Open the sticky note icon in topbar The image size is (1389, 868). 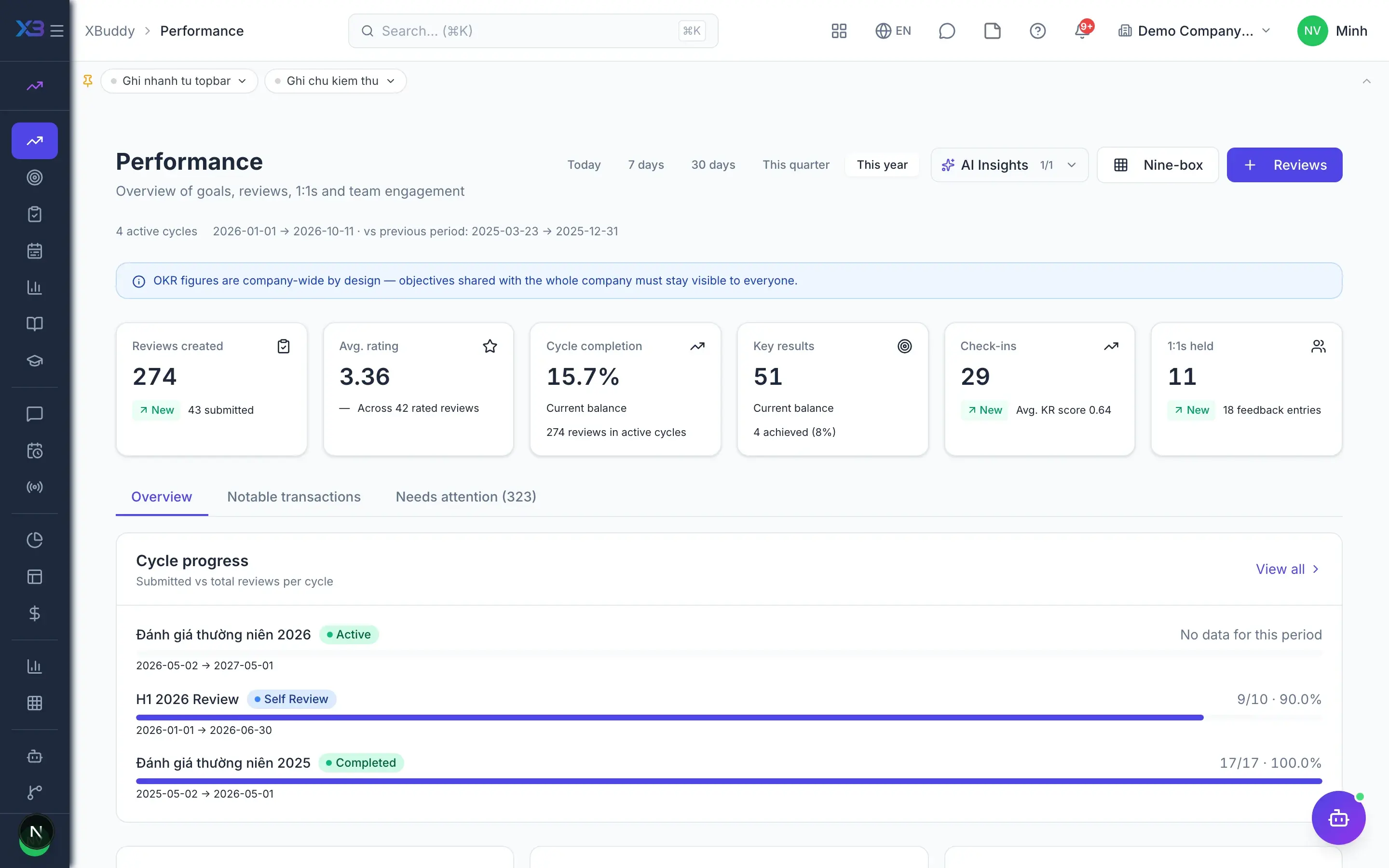[x=993, y=31]
